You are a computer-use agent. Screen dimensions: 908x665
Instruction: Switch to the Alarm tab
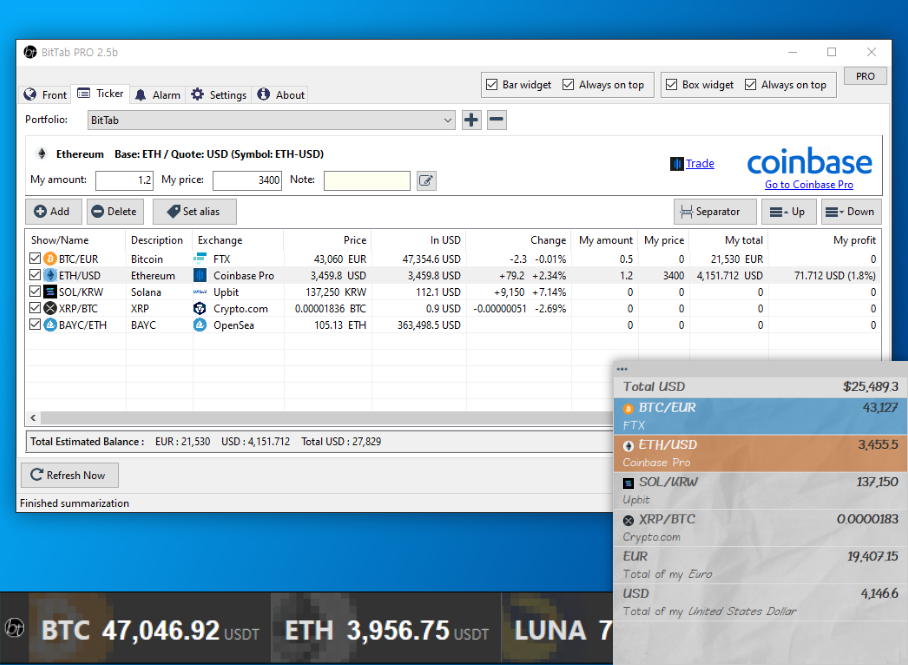pyautogui.click(x=157, y=94)
